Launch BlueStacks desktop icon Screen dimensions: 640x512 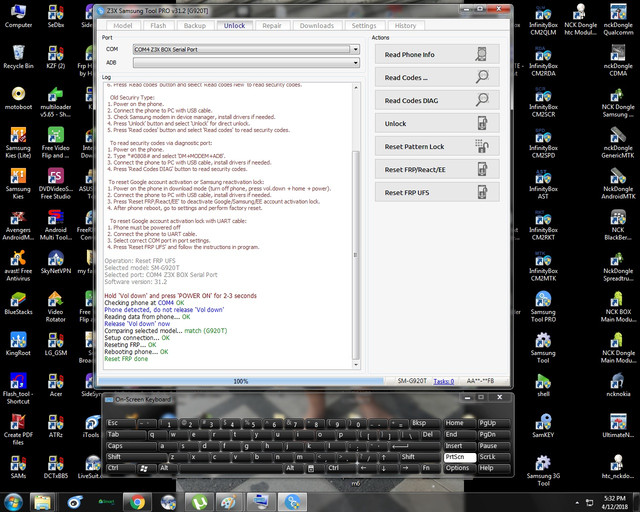point(18,303)
